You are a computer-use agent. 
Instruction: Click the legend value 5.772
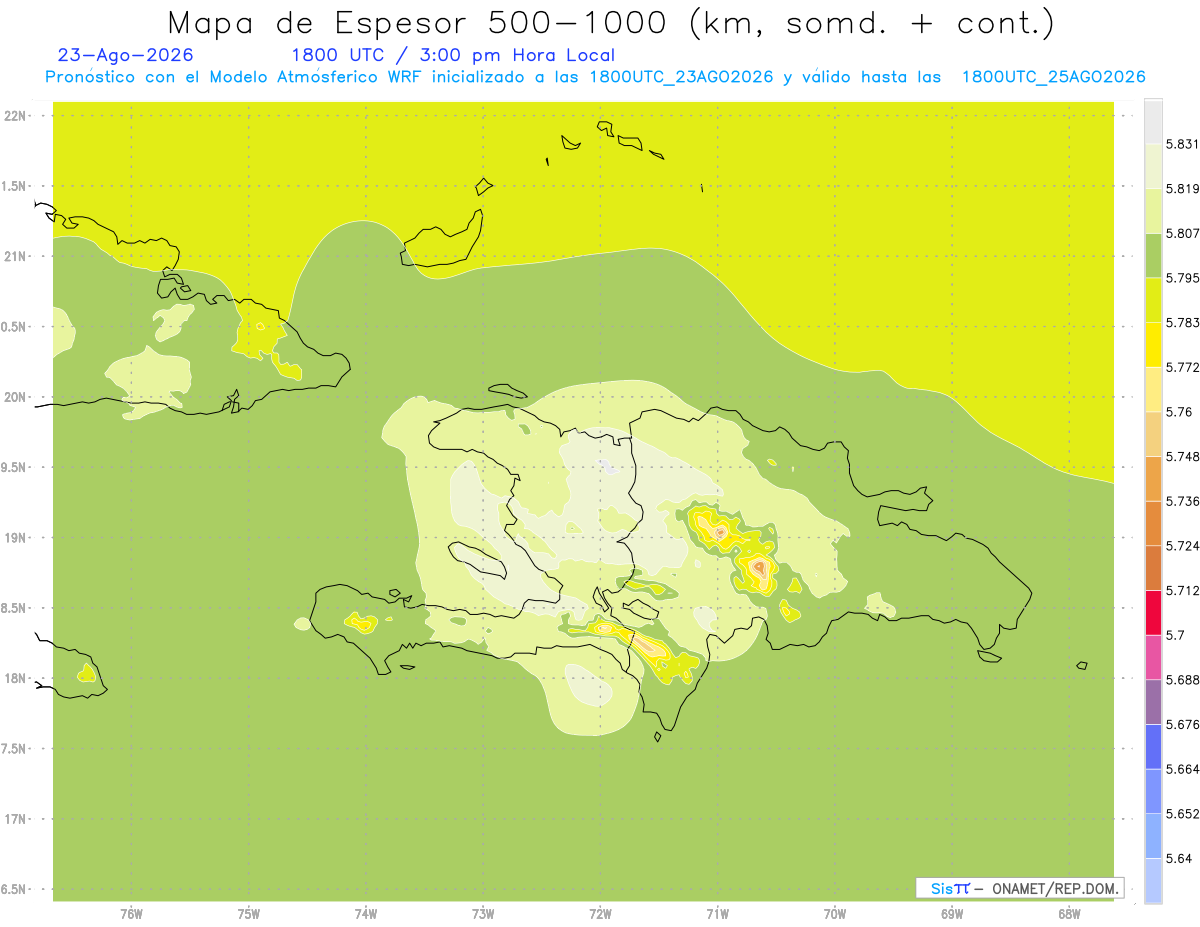click(x=1183, y=367)
